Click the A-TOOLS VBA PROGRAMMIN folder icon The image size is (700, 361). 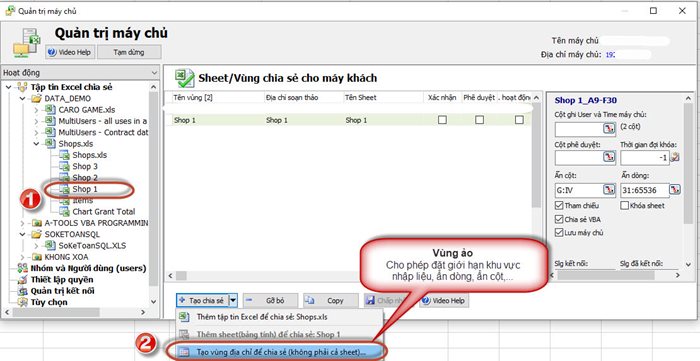tap(37, 223)
